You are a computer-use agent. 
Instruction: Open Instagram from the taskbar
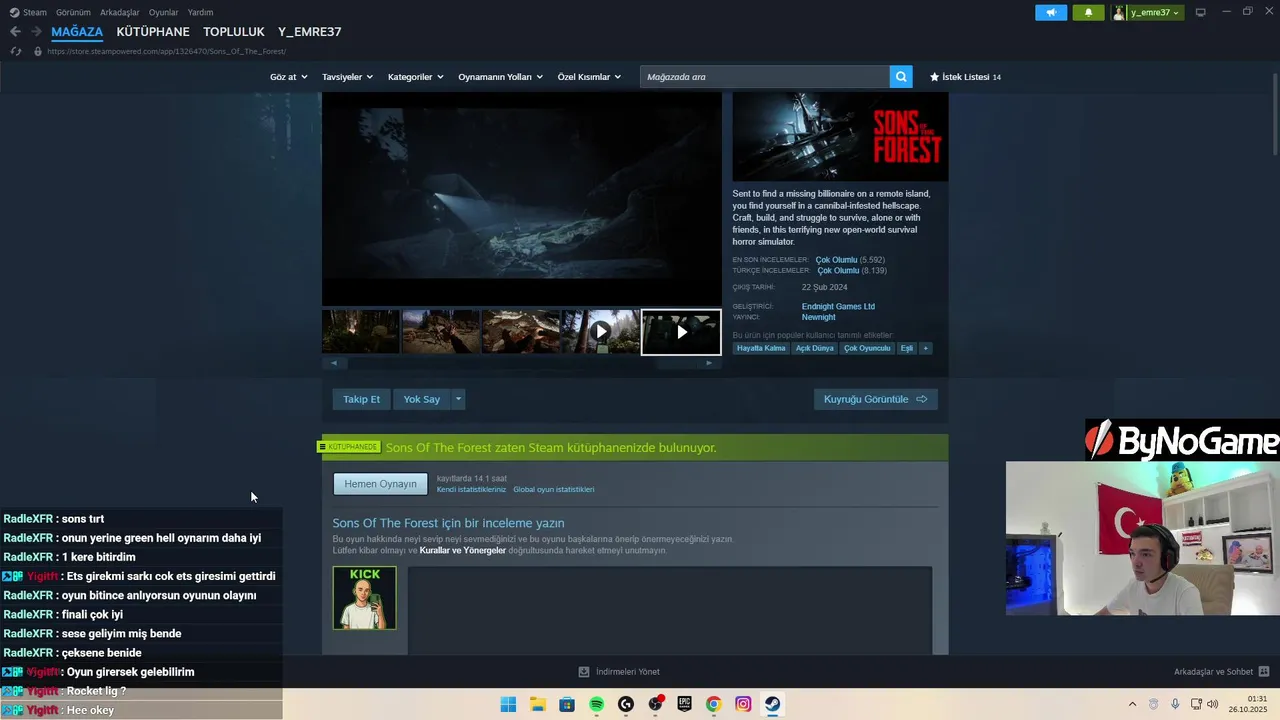743,704
